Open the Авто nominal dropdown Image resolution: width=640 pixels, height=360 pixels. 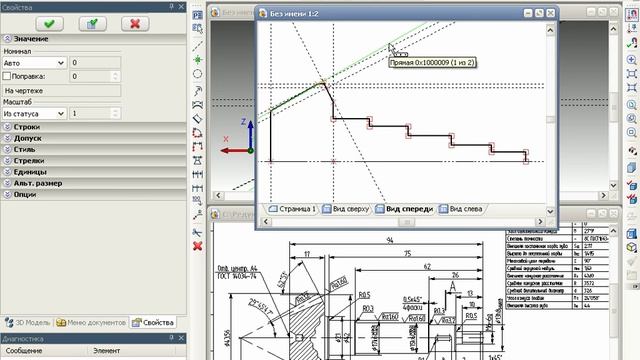point(34,63)
